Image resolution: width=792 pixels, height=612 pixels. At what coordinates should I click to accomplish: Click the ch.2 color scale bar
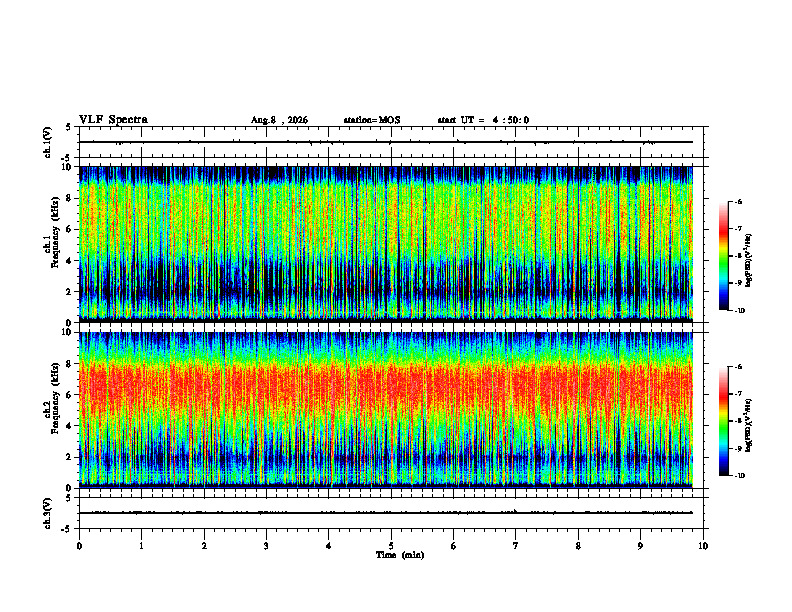[x=723, y=421]
